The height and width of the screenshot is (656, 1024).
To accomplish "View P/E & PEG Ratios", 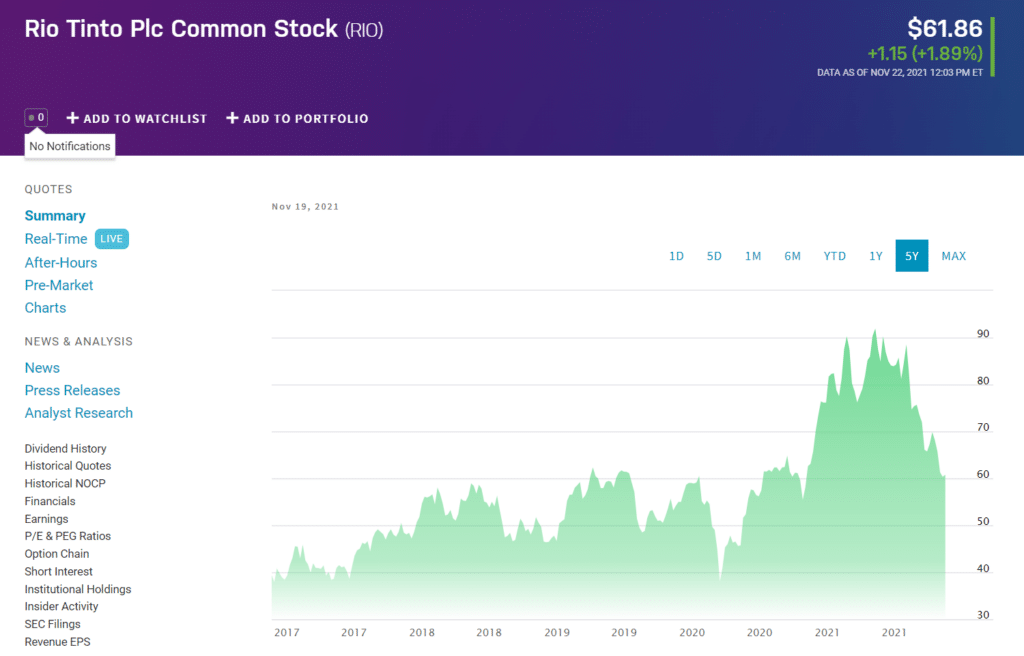I will coord(68,536).
